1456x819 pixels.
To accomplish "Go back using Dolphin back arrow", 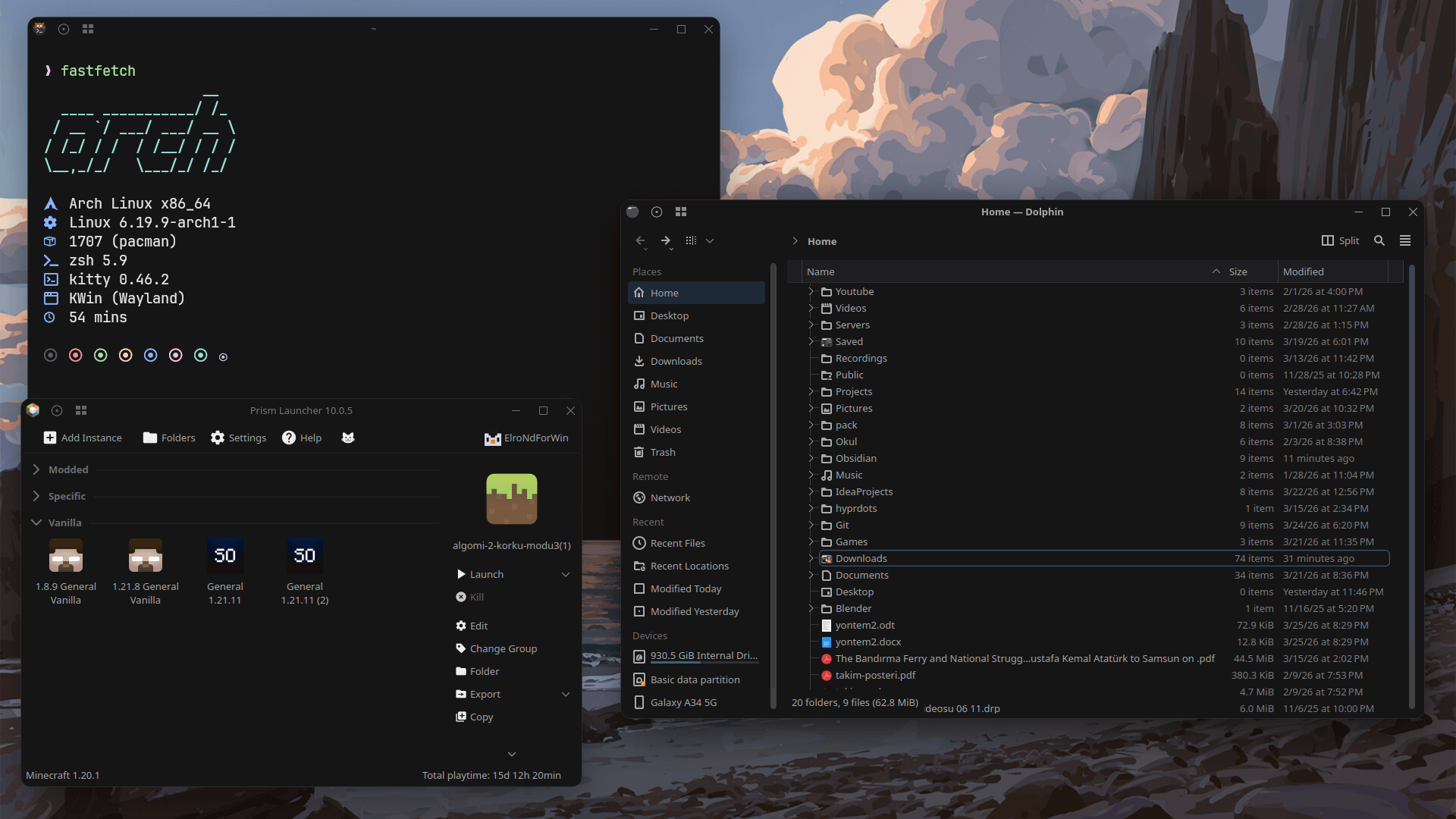I will pos(640,240).
